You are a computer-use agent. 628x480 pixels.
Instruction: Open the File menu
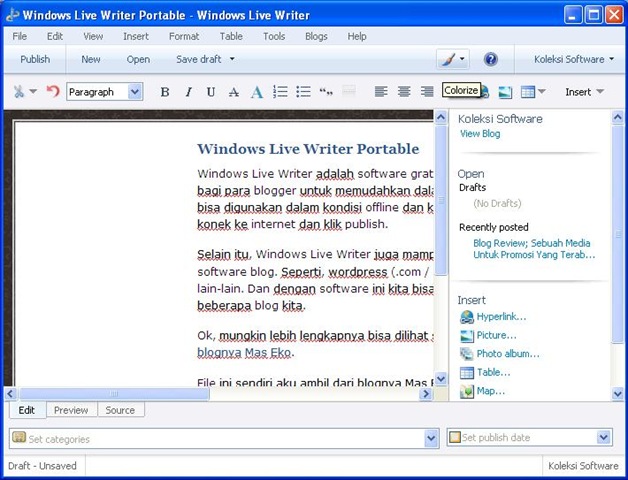(x=20, y=36)
